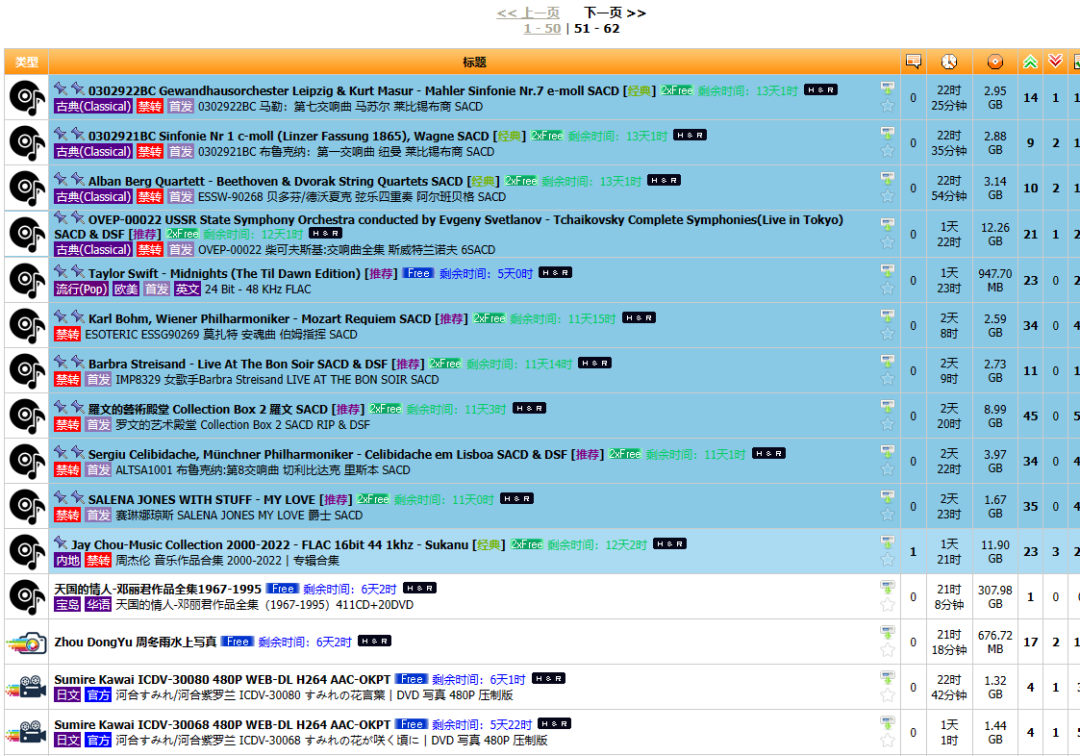Bookmark the 天国的情人-邓丽君 torrent star
The image size is (1080, 756).
pyautogui.click(x=887, y=605)
